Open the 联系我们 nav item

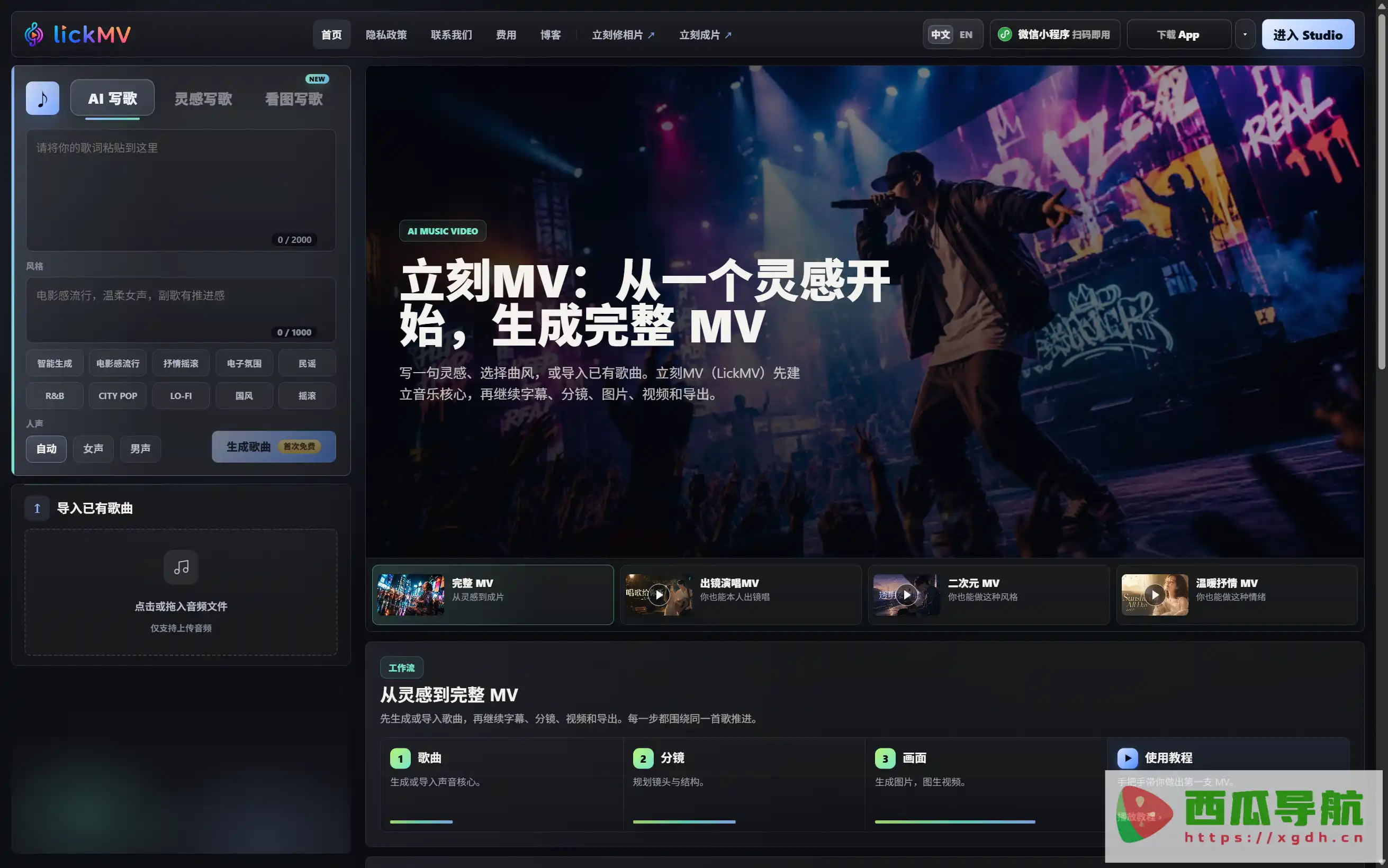click(x=452, y=34)
